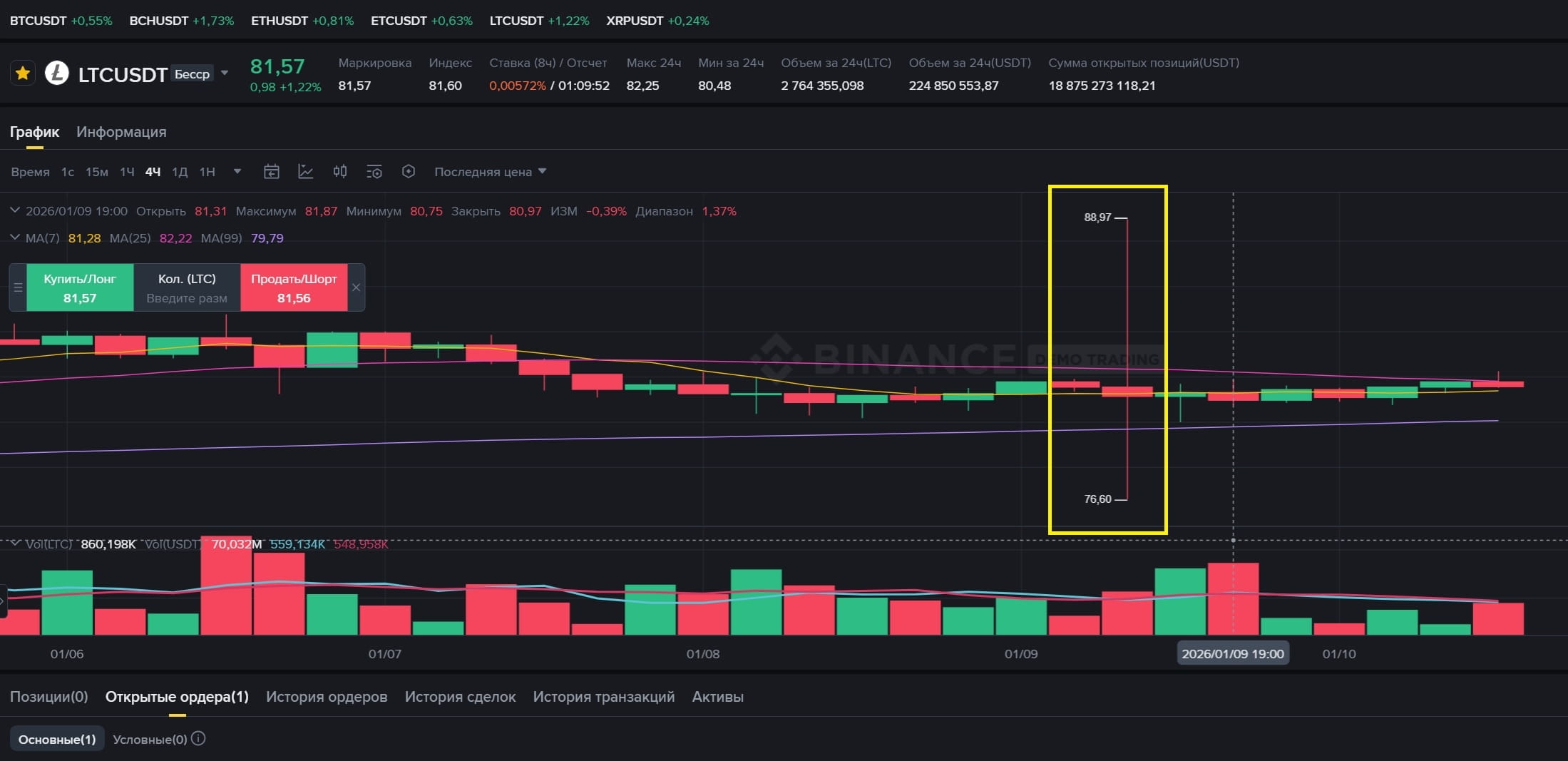The height and width of the screenshot is (761, 1568).
Task: Switch to the Информация tab
Action: [121, 132]
